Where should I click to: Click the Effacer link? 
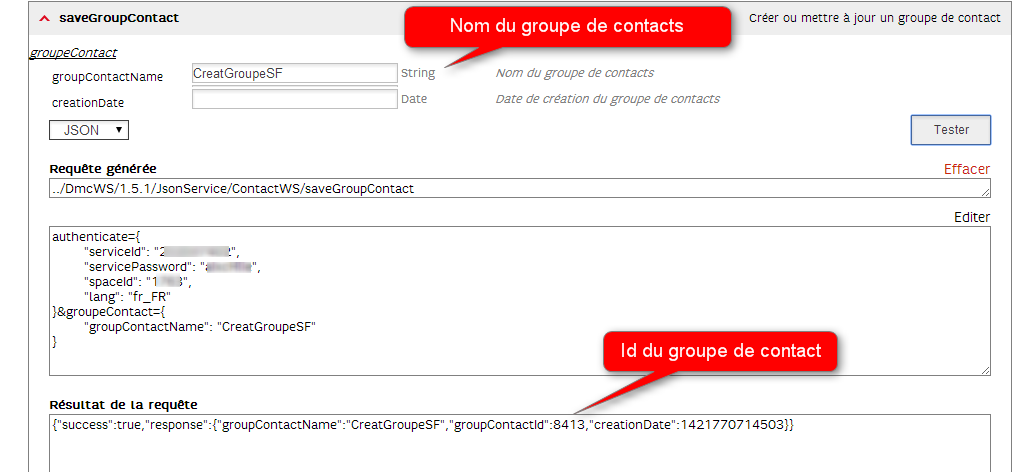point(966,169)
